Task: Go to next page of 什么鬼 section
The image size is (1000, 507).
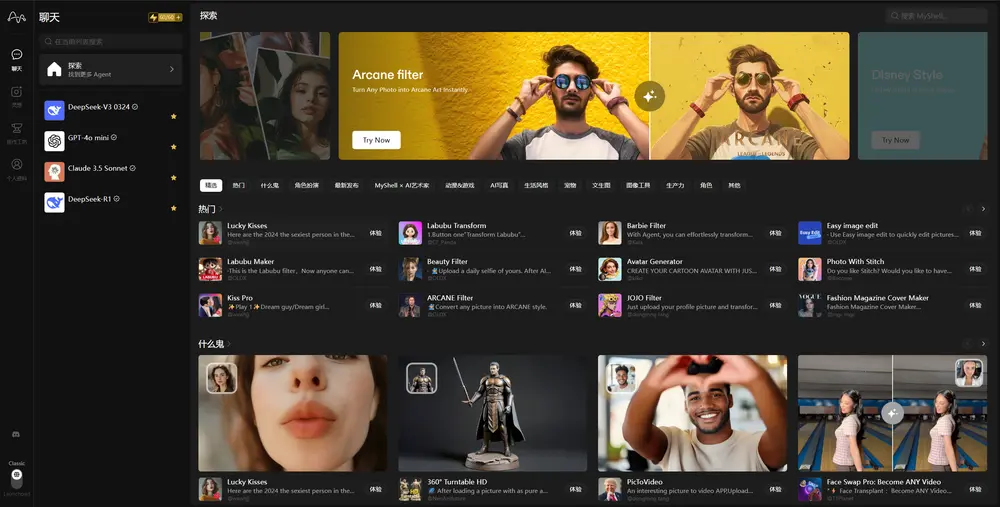Action: point(983,344)
